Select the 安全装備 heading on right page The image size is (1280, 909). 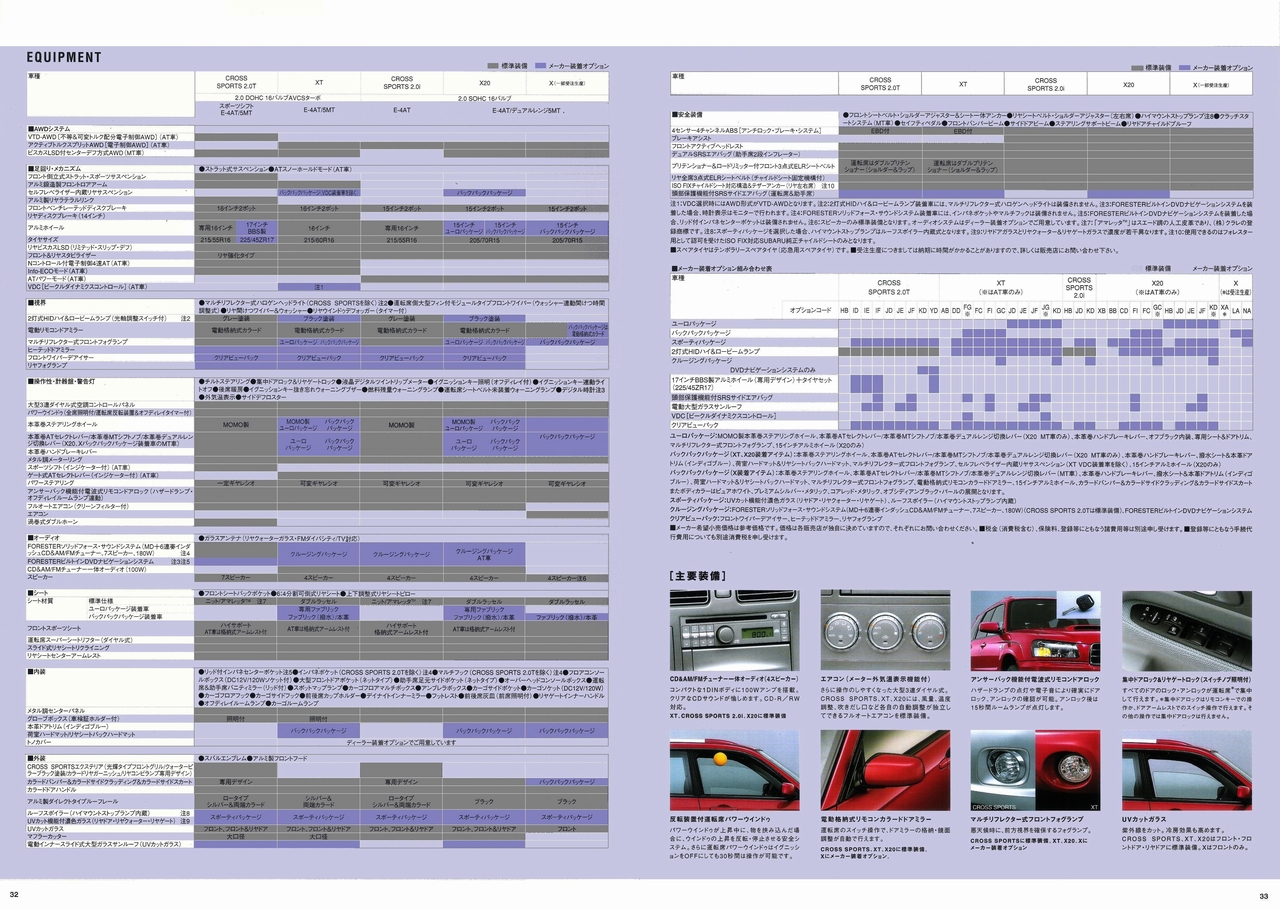coord(689,115)
